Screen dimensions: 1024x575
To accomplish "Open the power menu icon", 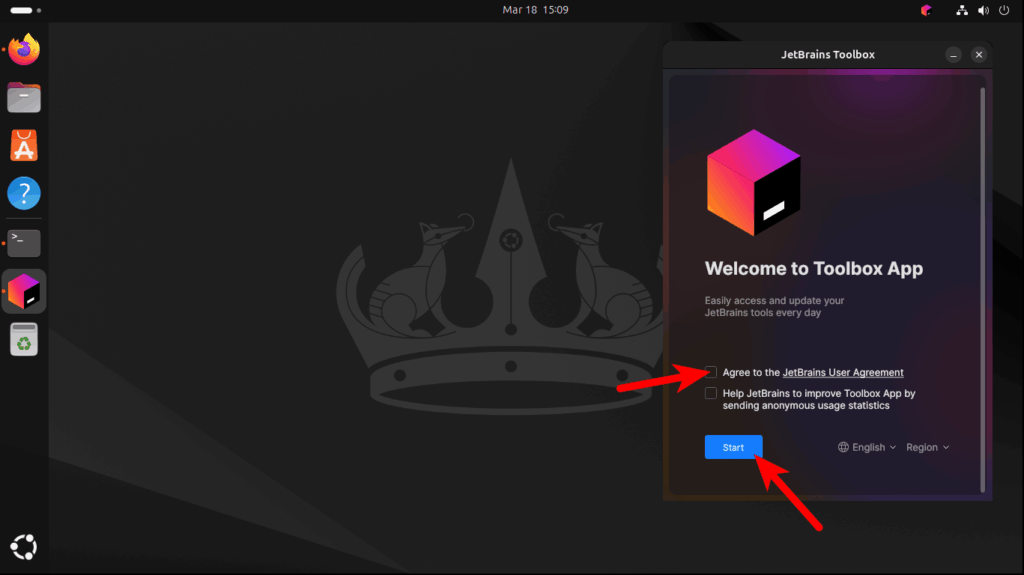I will [1004, 10].
